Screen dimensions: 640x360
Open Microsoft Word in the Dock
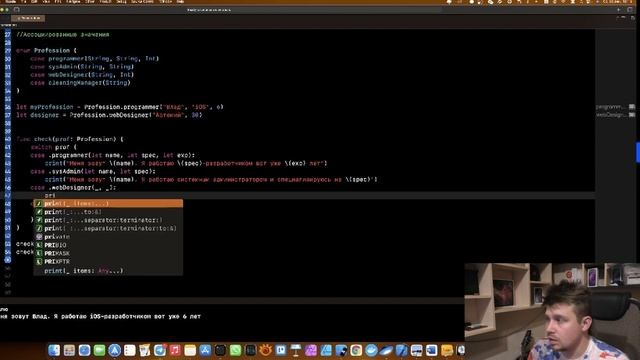point(431,350)
